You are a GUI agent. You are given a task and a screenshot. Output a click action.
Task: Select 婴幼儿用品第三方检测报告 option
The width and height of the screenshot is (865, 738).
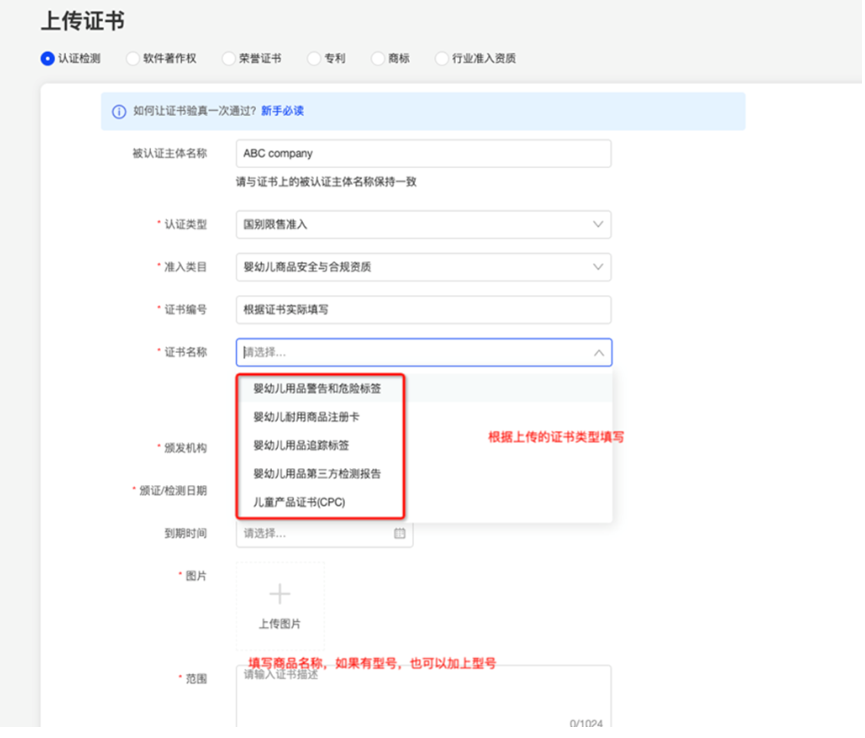pyautogui.click(x=316, y=473)
